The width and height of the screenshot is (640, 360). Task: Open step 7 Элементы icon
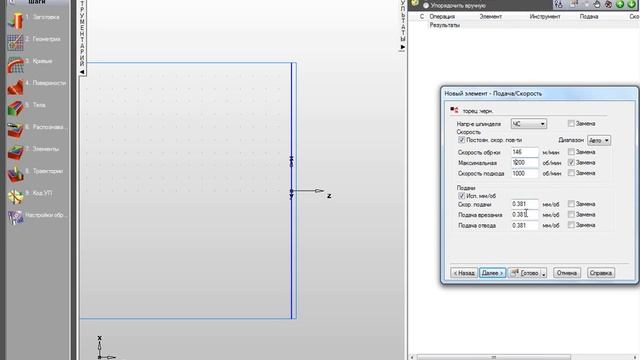(15, 152)
